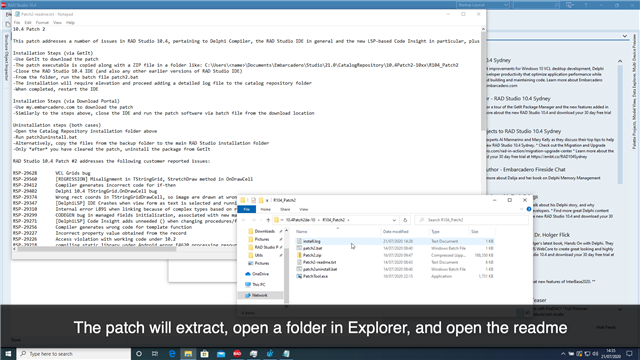Open Utils folder in navigation pane
Image resolution: width=640 pixels, height=360 pixels.
click(259, 255)
